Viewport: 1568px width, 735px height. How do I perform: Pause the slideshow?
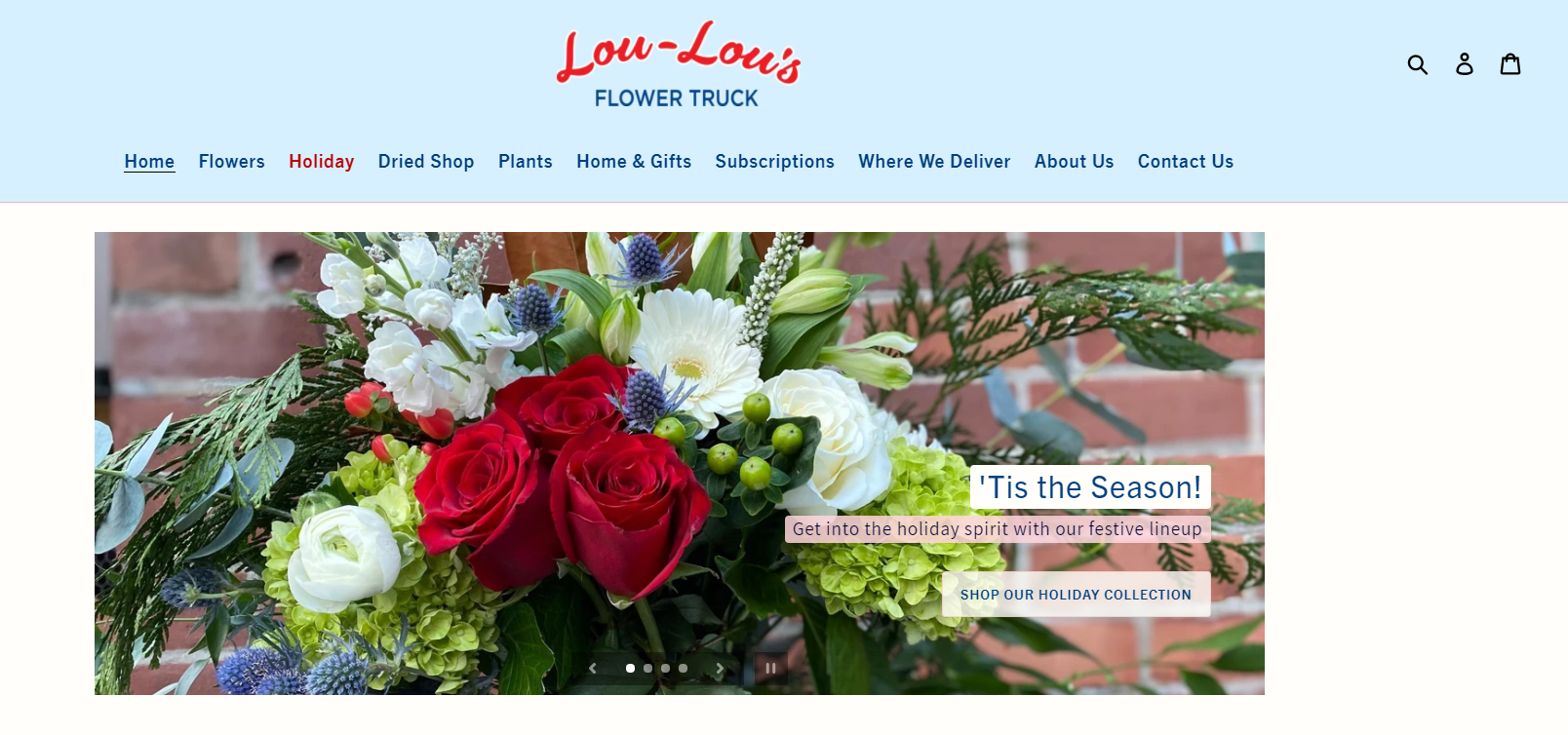click(x=770, y=669)
